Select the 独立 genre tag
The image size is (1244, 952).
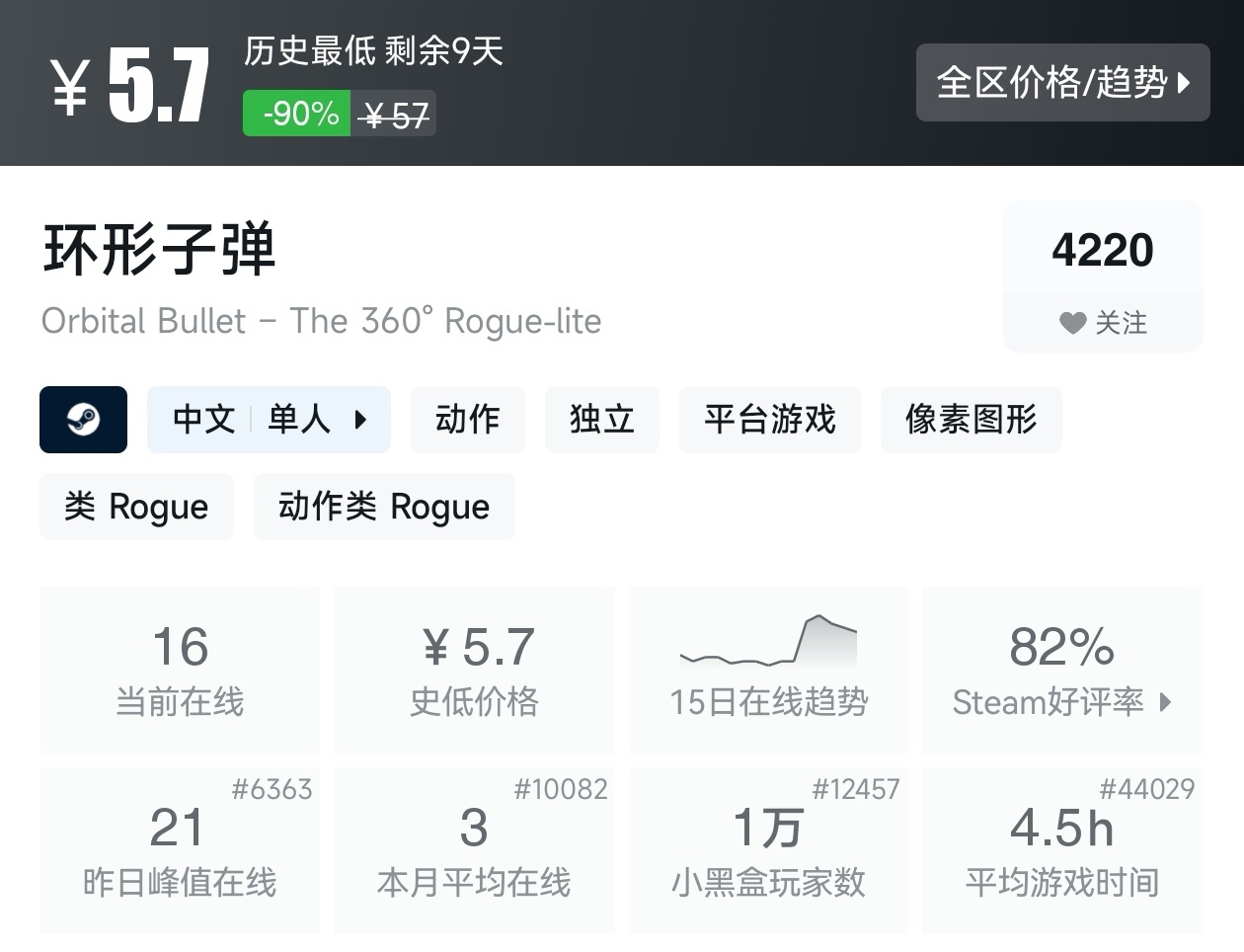pyautogui.click(x=601, y=420)
